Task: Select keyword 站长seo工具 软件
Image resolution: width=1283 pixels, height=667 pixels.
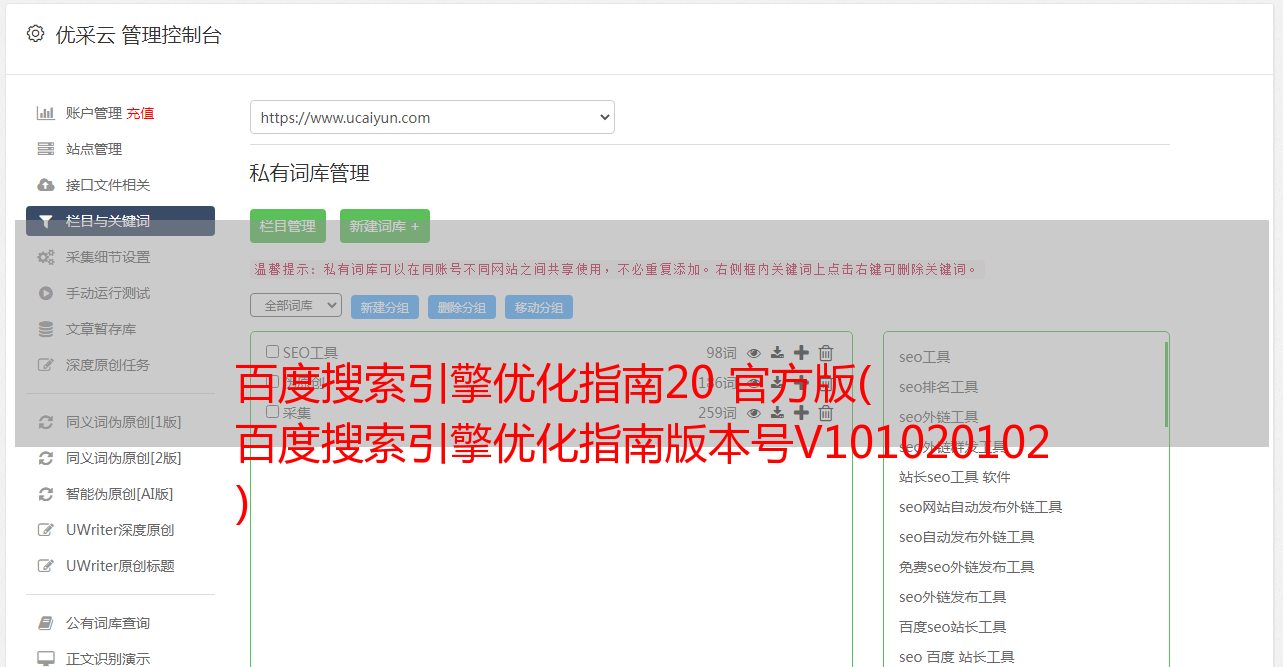Action: 955,477
